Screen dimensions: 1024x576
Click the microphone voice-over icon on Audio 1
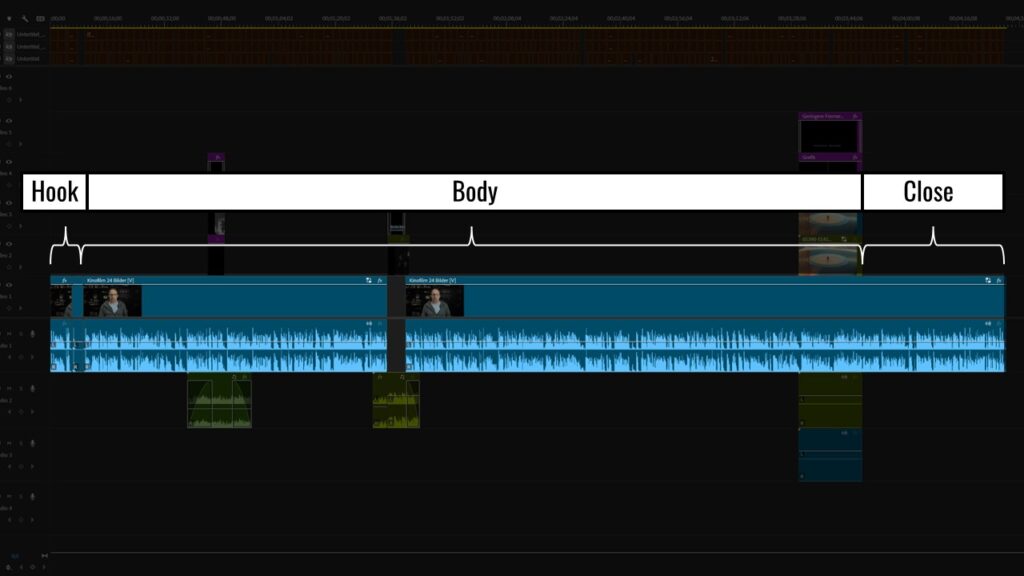click(32, 333)
